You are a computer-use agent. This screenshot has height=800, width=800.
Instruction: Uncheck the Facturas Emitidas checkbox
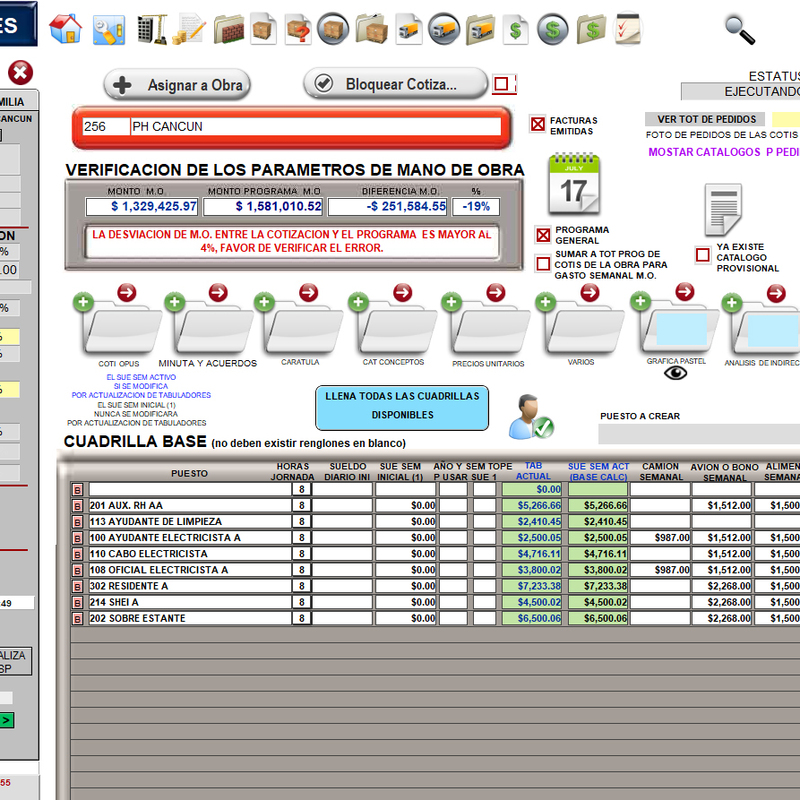tap(538, 125)
